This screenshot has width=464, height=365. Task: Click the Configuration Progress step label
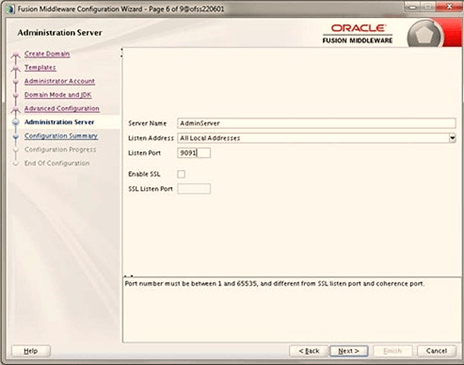click(x=60, y=149)
